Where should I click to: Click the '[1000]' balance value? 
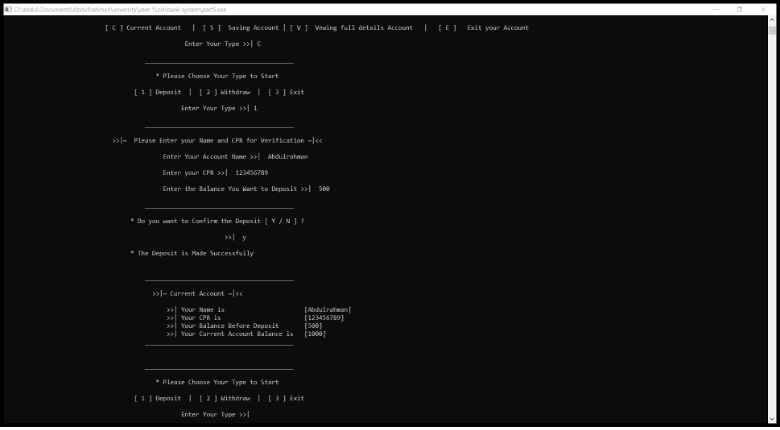coord(315,334)
